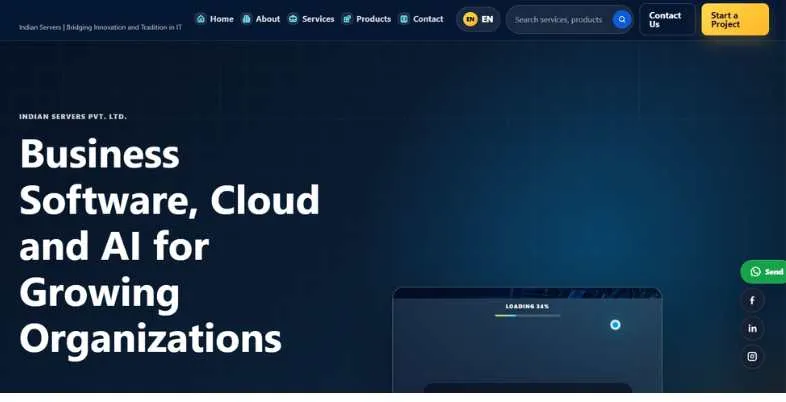Open the LinkedIn social icon
786x402 pixels.
coord(752,329)
